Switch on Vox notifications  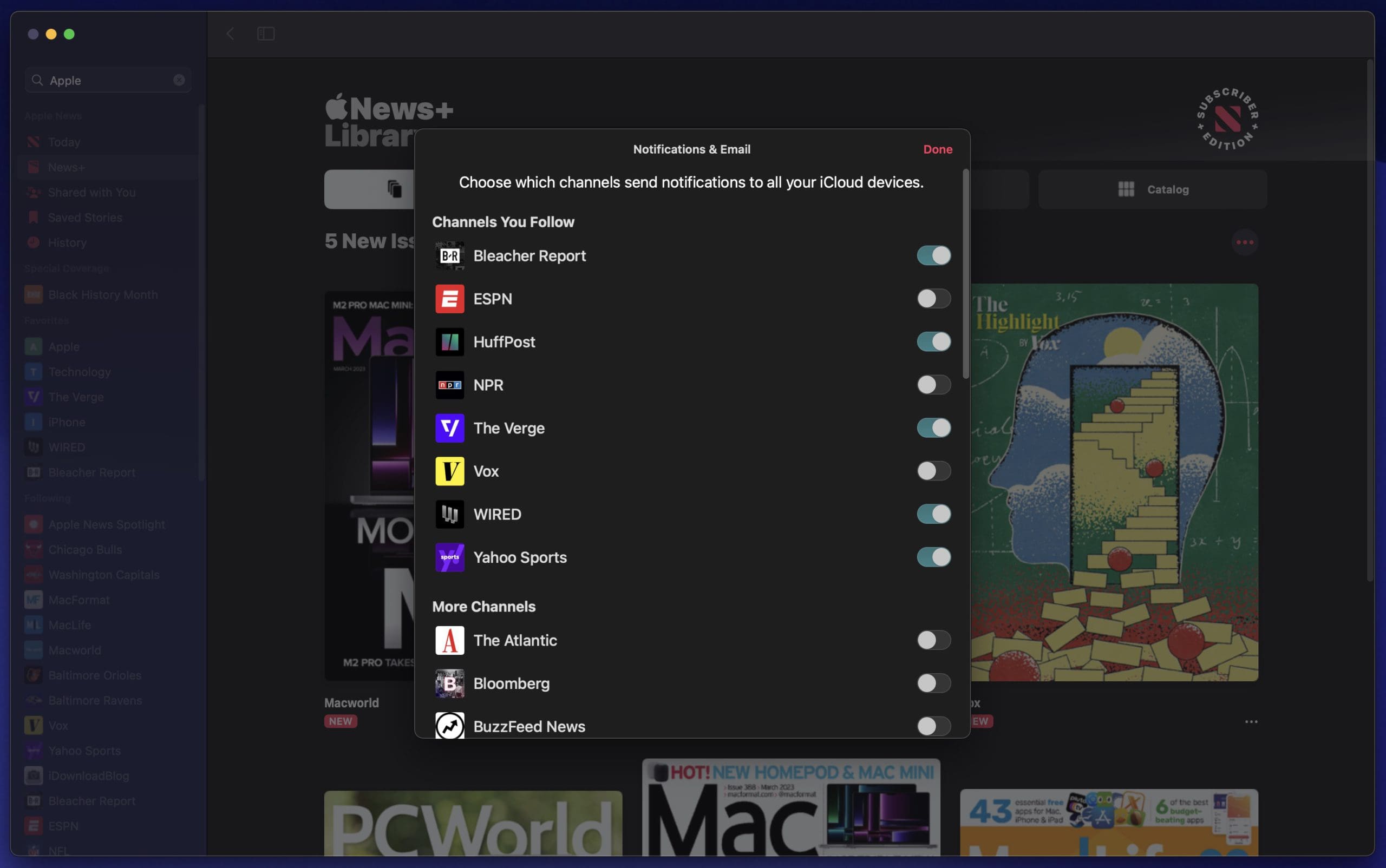pos(933,471)
